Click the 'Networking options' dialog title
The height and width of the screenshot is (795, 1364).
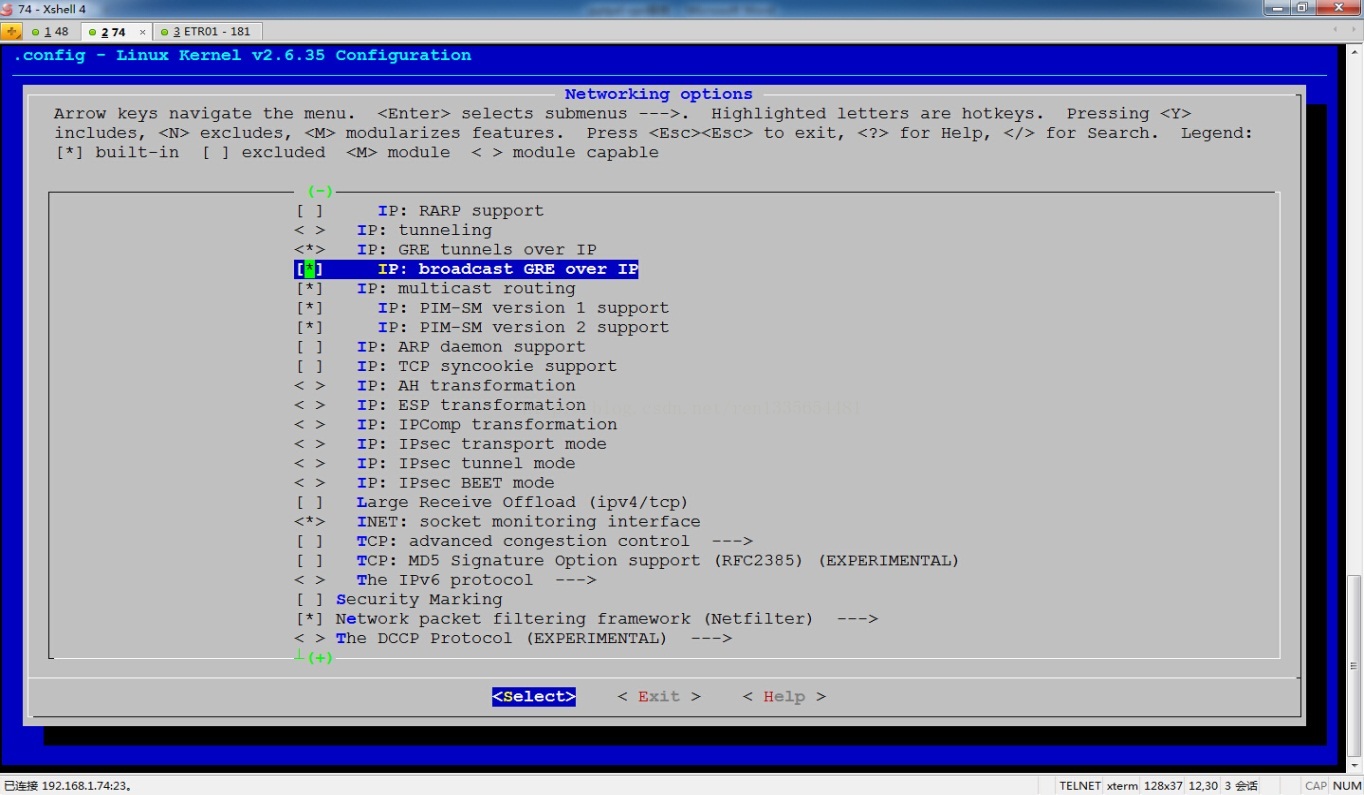658,94
